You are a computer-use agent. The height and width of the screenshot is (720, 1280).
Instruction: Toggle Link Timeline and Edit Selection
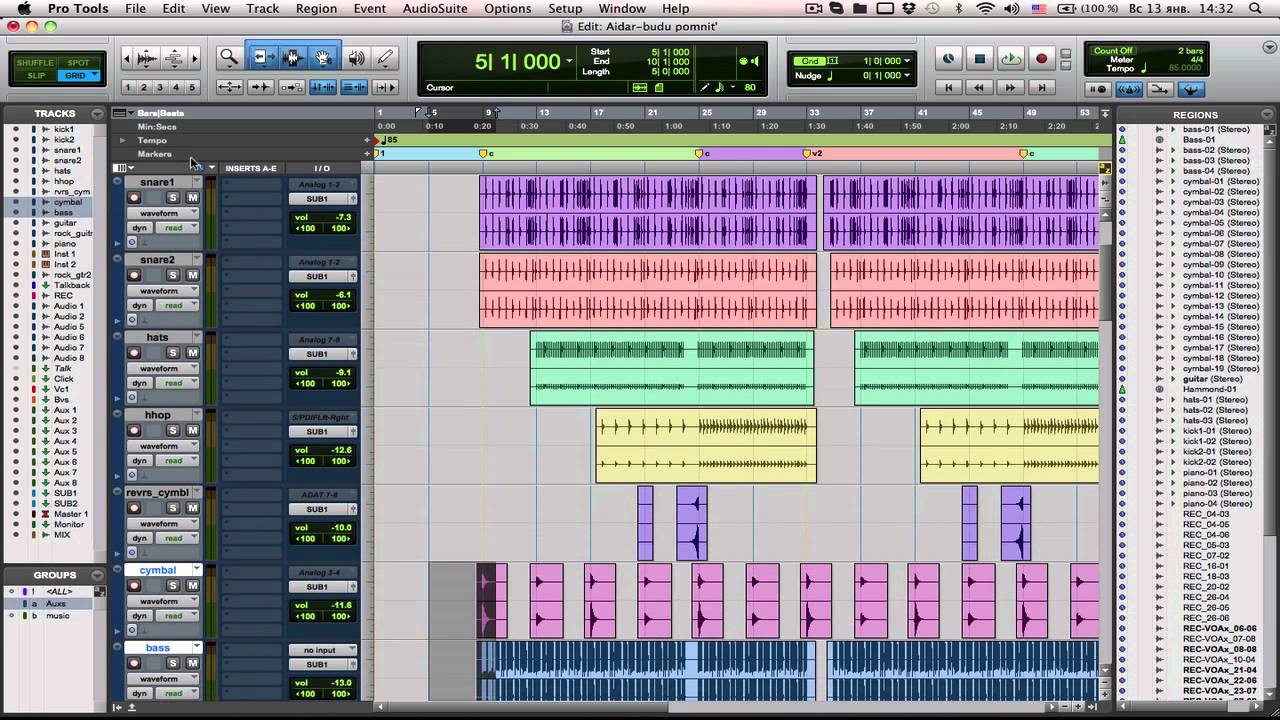[x=323, y=87]
